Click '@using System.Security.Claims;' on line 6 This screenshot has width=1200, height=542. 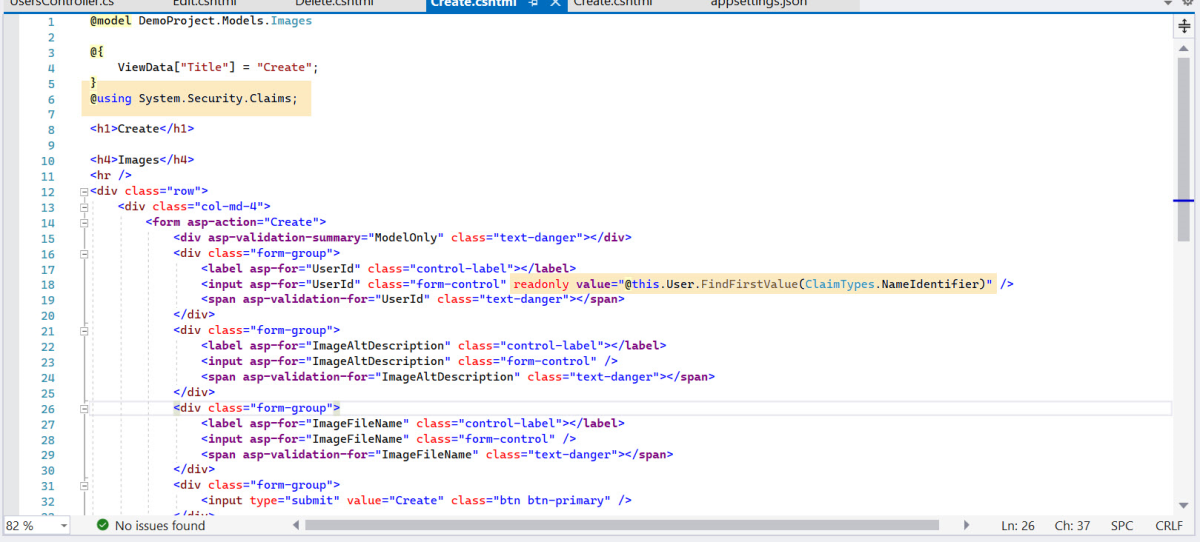pyautogui.click(x=193, y=99)
